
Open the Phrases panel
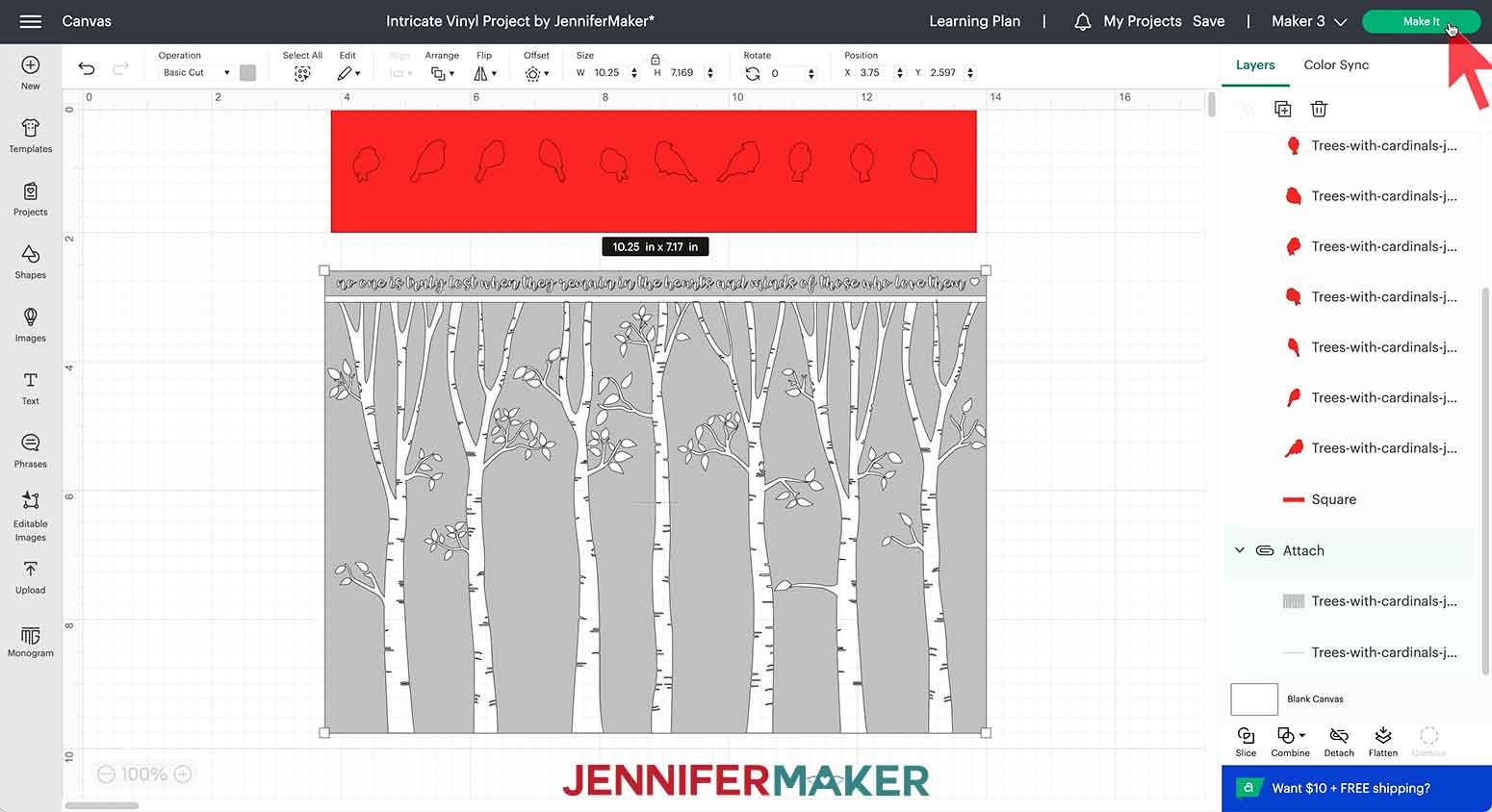(31, 450)
